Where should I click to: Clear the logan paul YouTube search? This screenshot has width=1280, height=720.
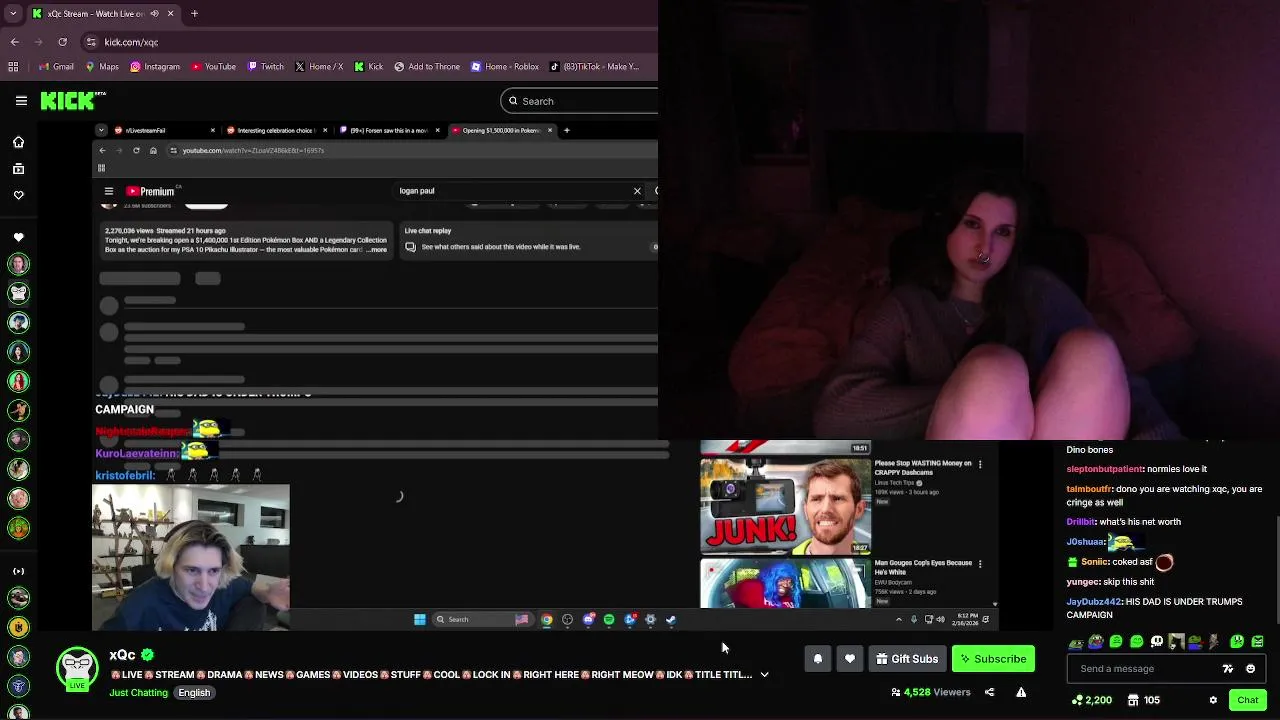click(637, 191)
